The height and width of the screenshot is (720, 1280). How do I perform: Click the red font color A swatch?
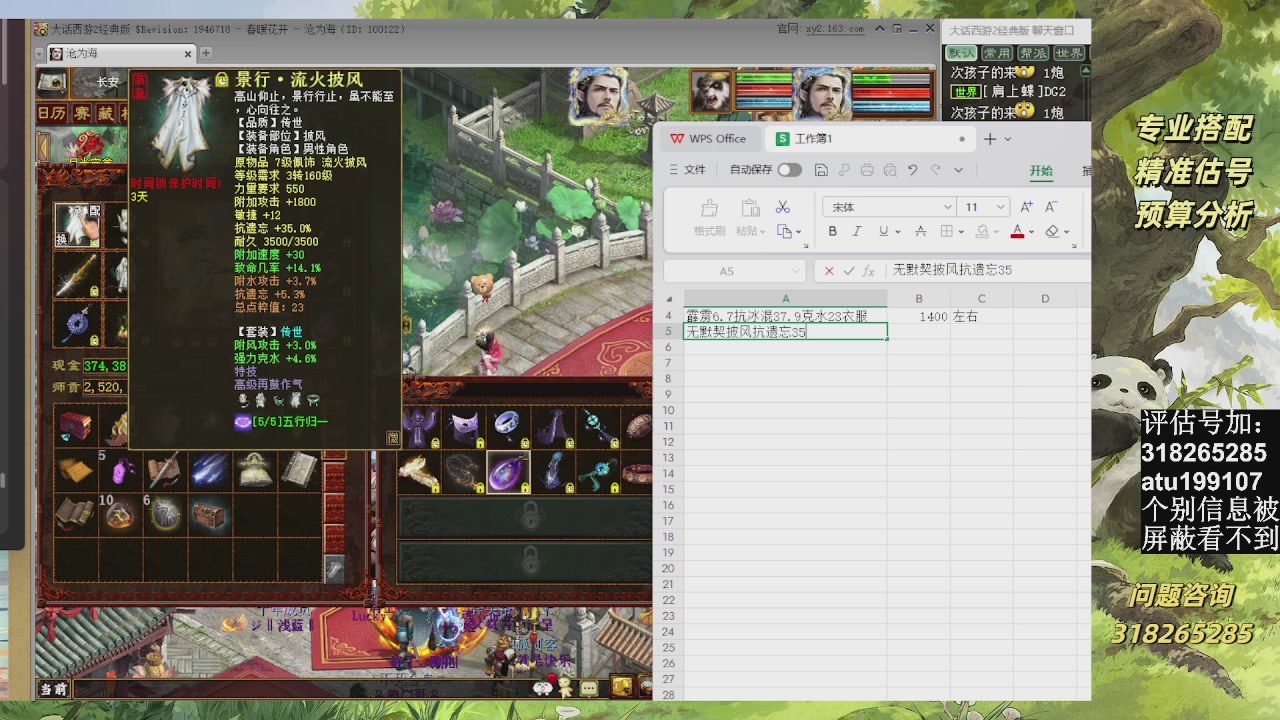[1017, 232]
